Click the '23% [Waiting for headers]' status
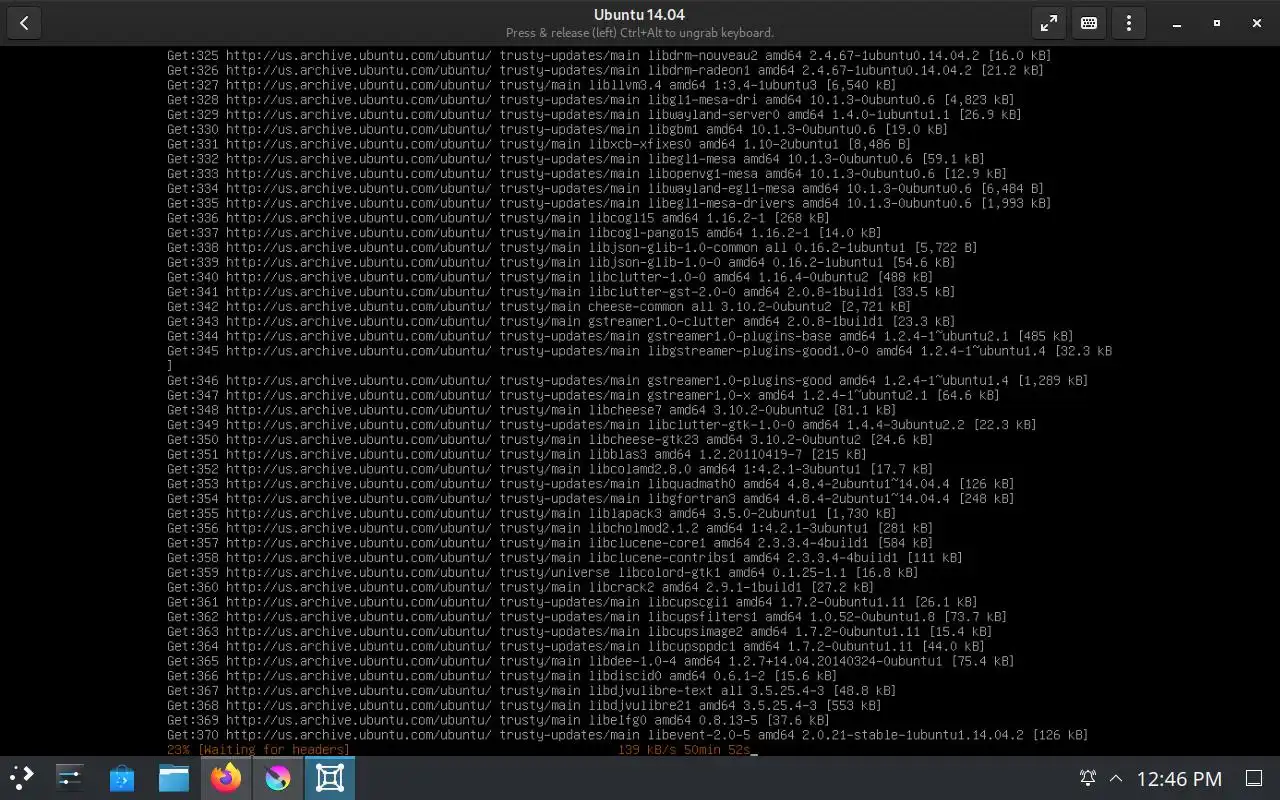Viewport: 1280px width, 800px height. [x=258, y=750]
